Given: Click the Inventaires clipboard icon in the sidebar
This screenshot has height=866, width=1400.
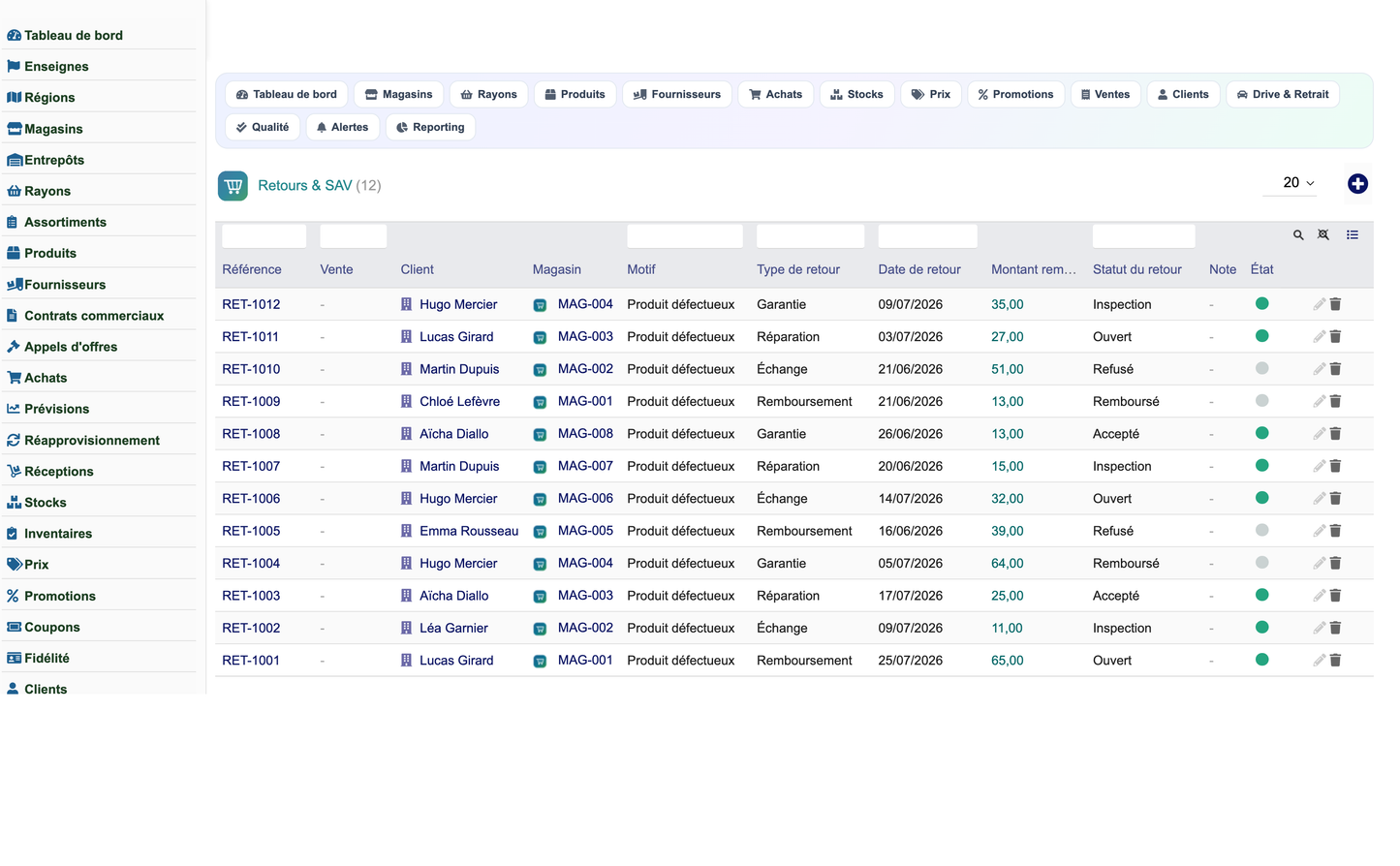Looking at the screenshot, I should tap(13, 534).
